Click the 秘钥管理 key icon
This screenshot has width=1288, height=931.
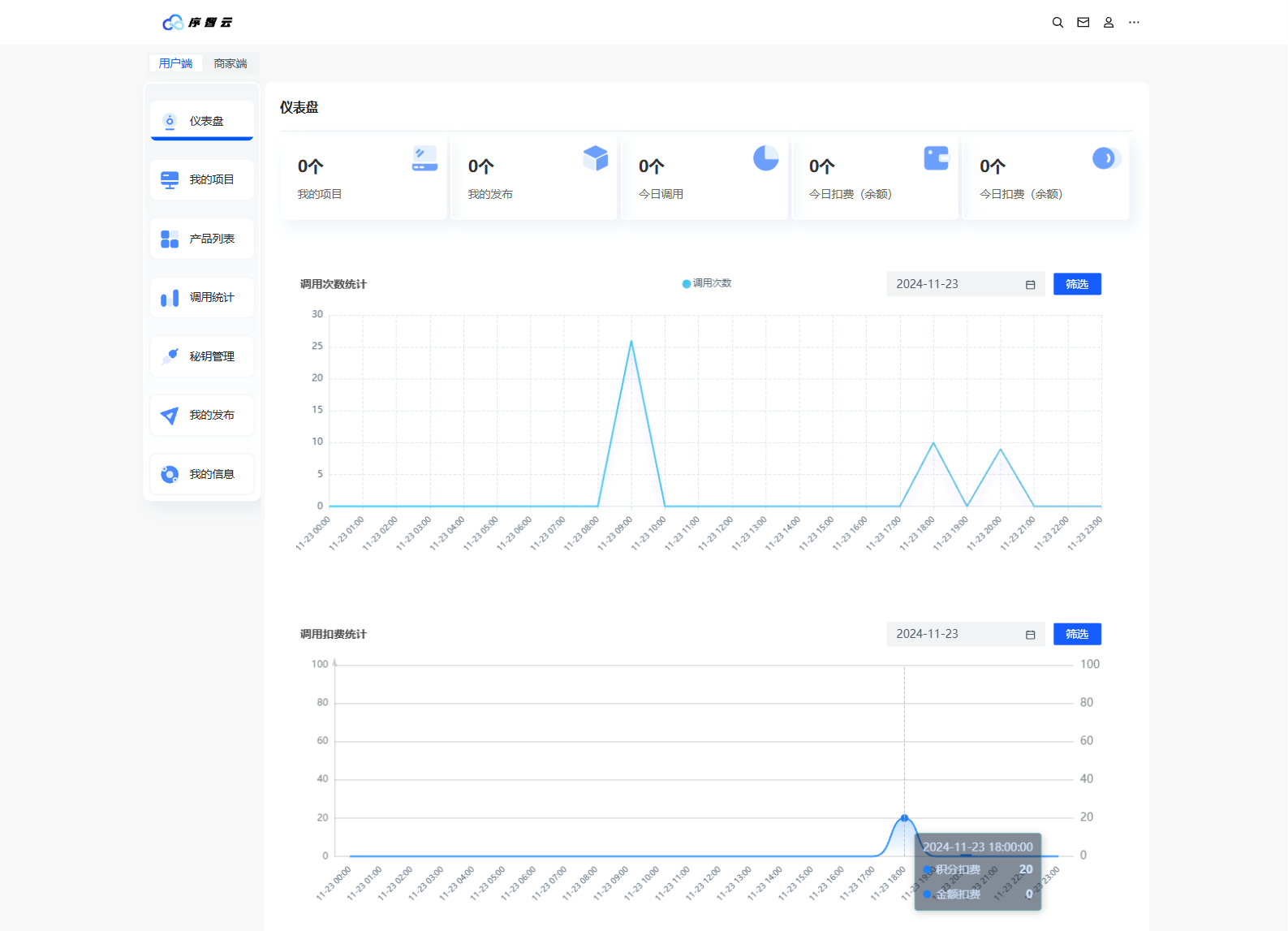170,356
